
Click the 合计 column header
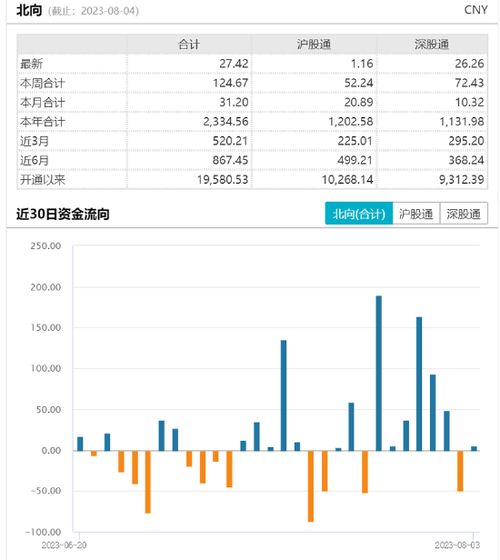[189, 44]
